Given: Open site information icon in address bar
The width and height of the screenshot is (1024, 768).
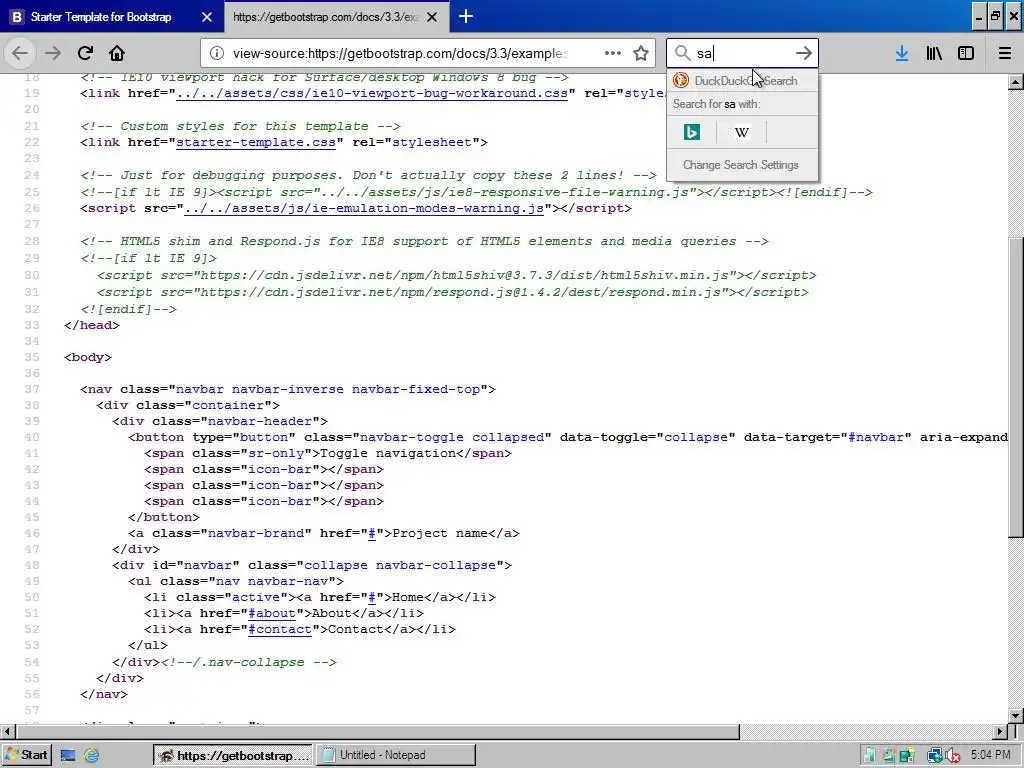Looking at the screenshot, I should (217, 54).
